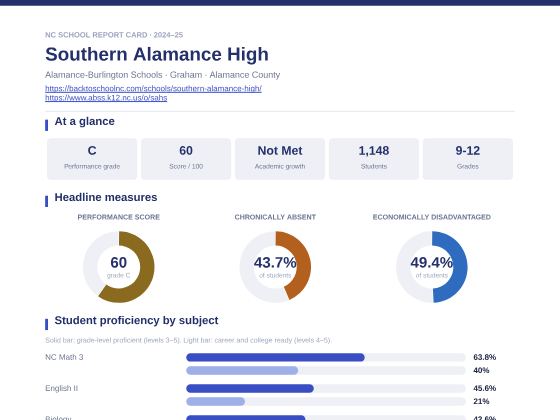Click the 63.8% value
This screenshot has height=420, width=560.
(485, 357)
